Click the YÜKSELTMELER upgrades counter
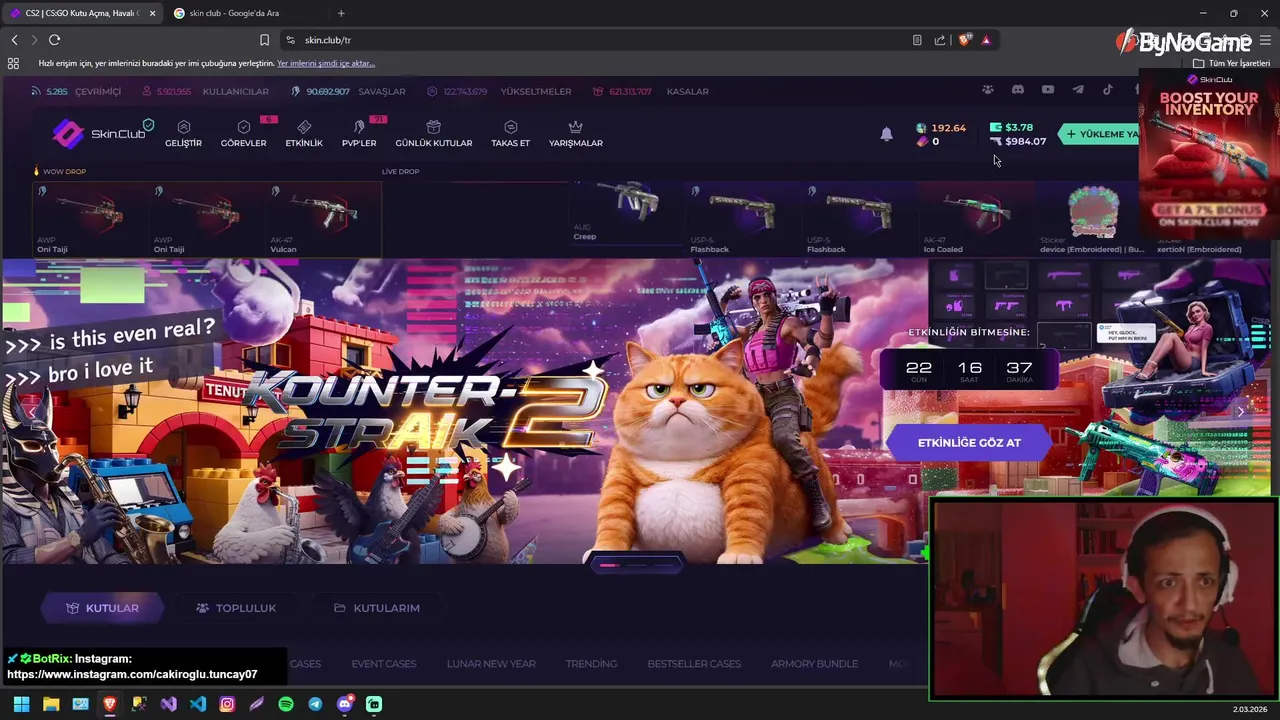 [x=499, y=91]
